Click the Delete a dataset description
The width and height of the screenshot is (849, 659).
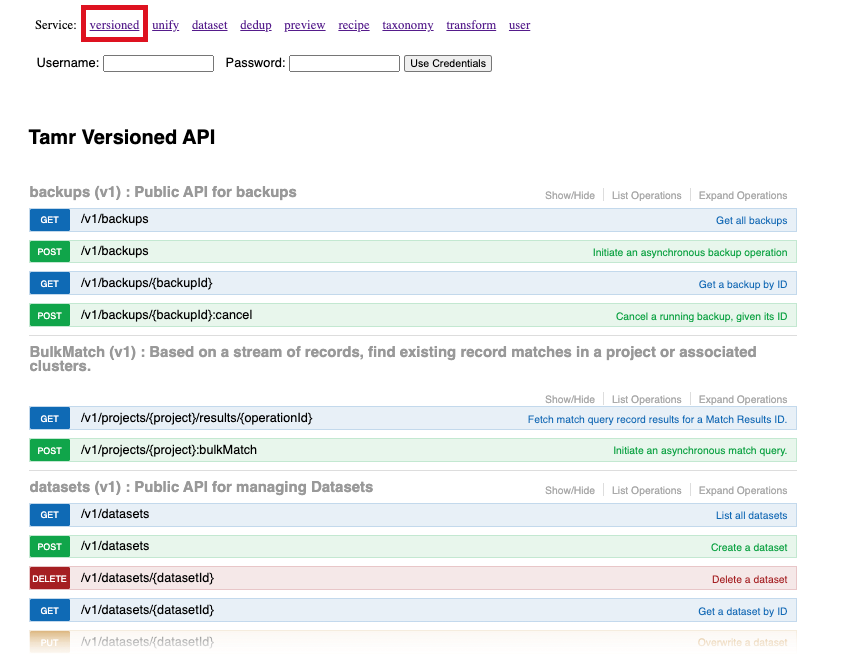point(749,579)
